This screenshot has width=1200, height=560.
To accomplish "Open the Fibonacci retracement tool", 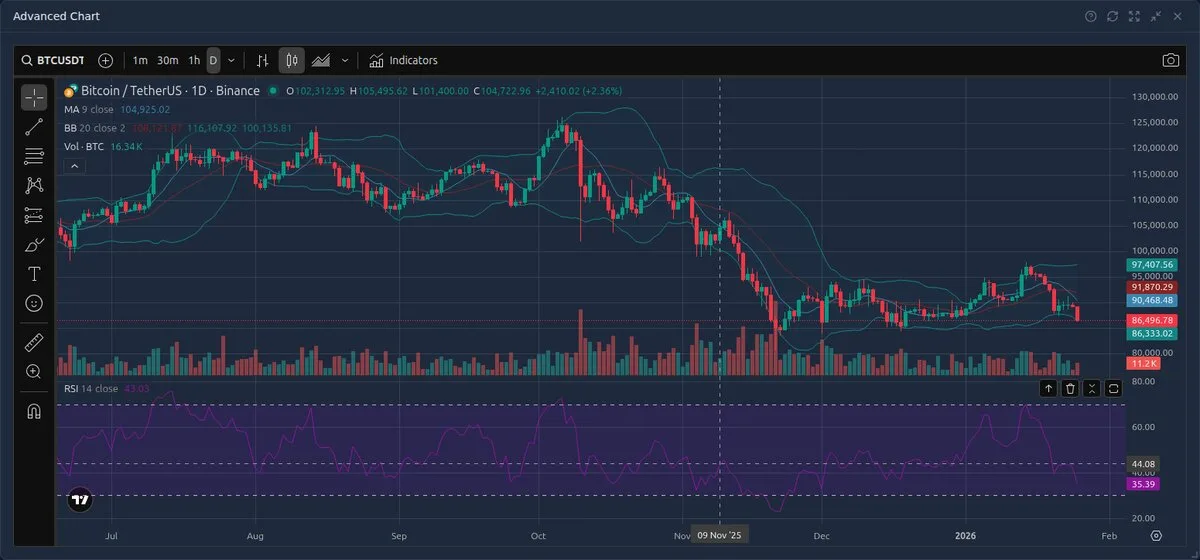I will [x=34, y=155].
